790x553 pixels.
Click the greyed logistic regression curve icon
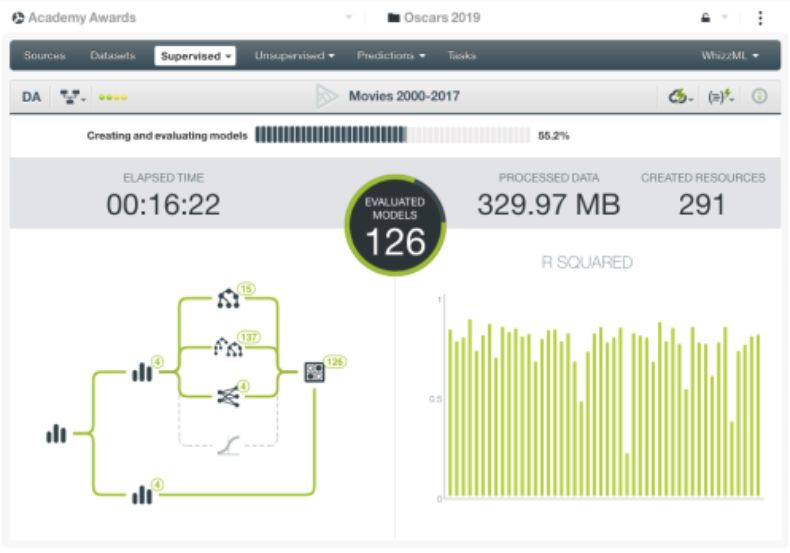pos(229,446)
